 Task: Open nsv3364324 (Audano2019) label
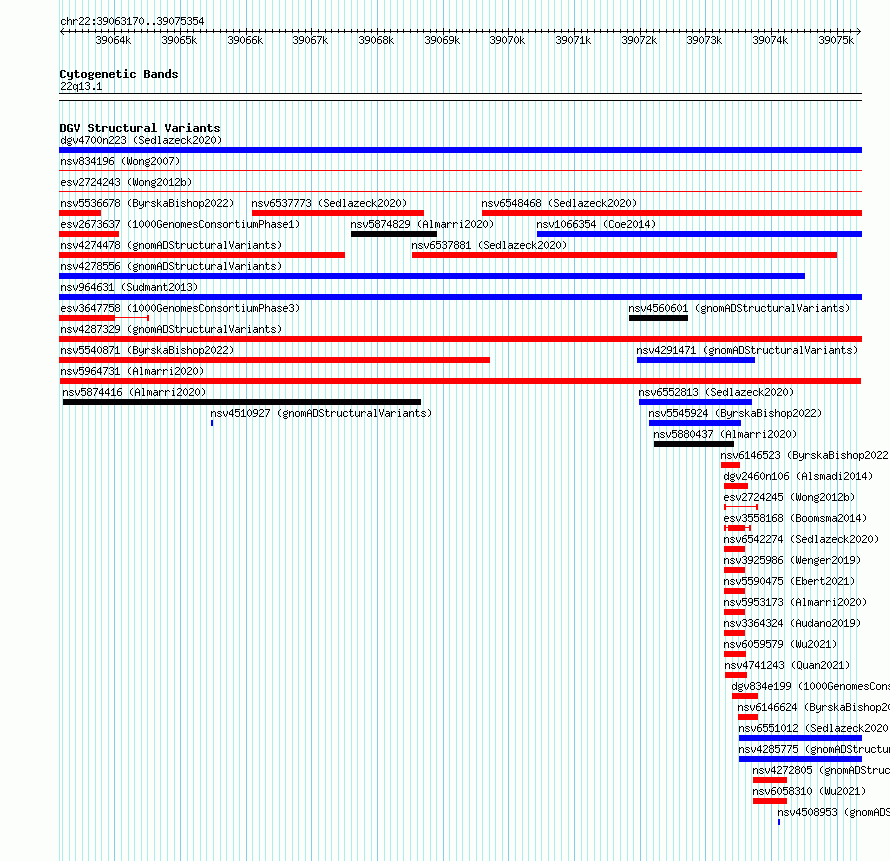tap(792, 623)
